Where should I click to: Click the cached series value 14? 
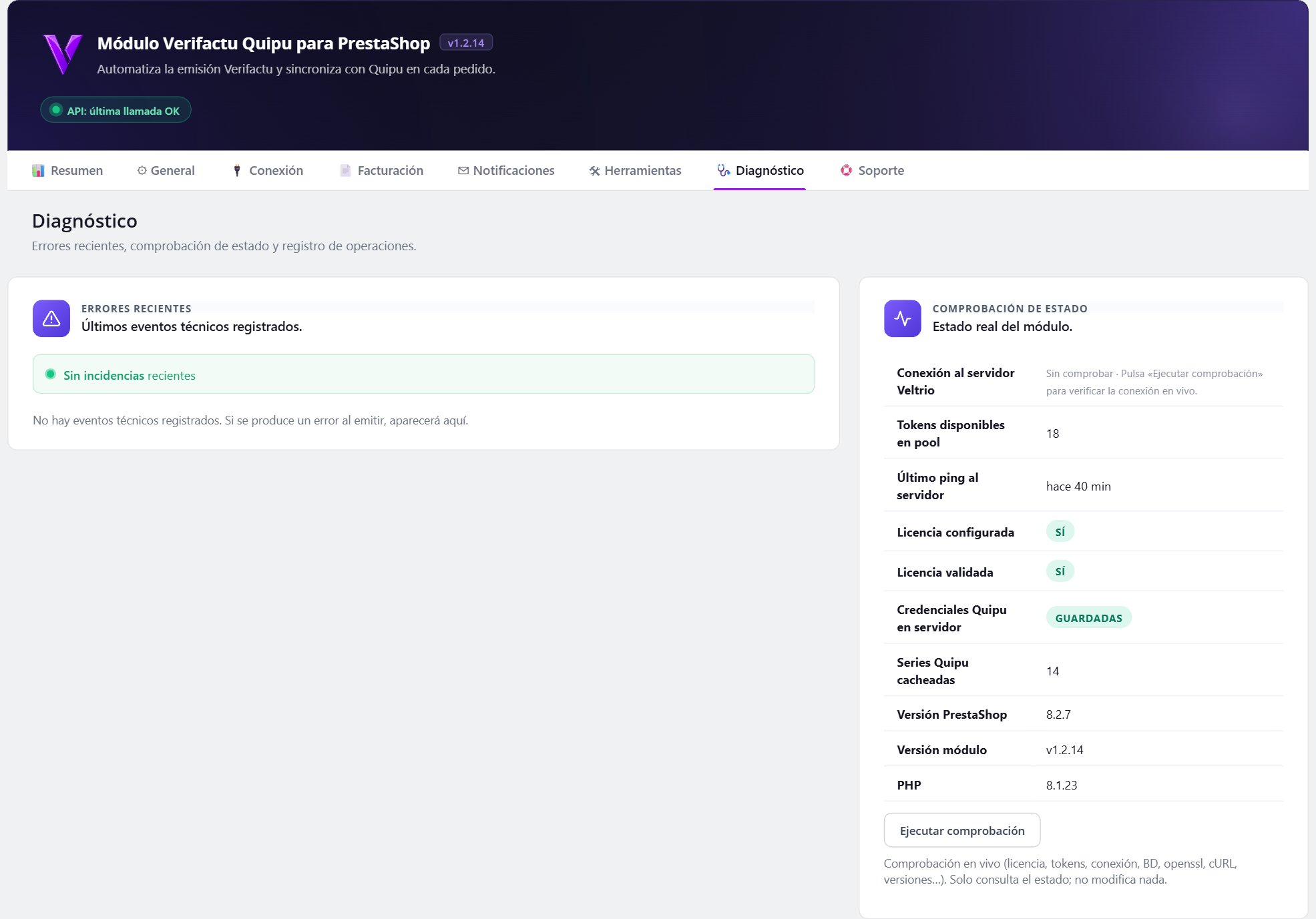point(1053,671)
